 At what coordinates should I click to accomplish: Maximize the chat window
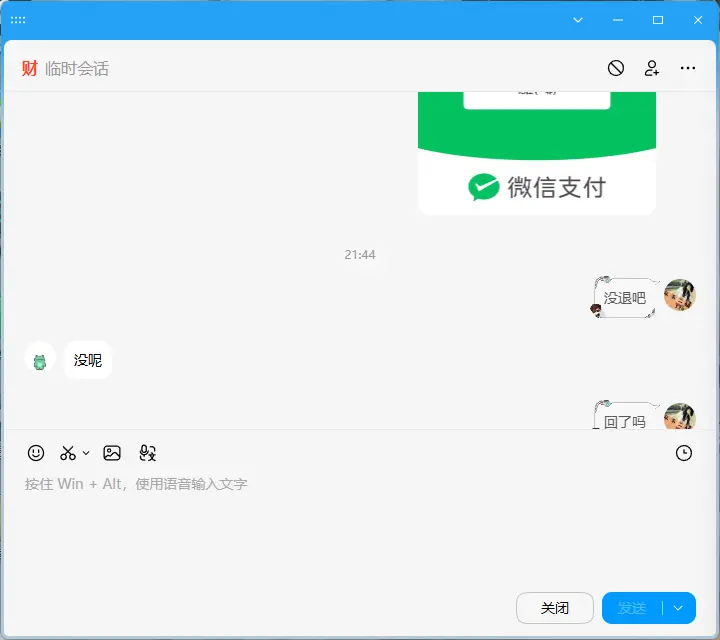coord(658,20)
